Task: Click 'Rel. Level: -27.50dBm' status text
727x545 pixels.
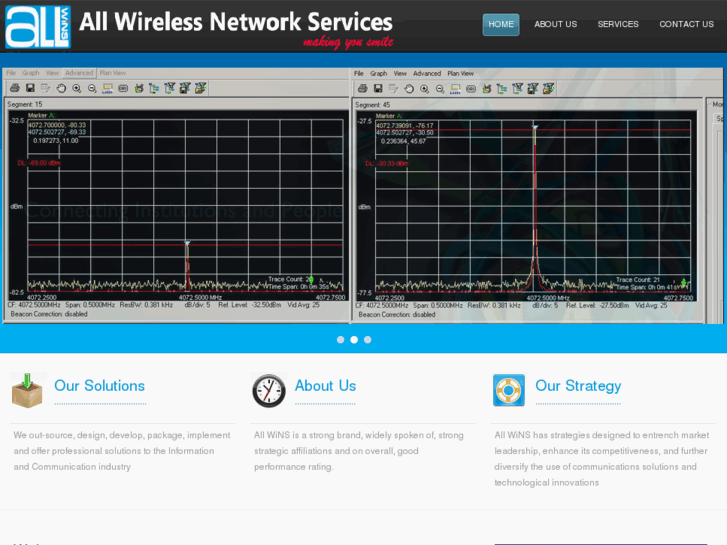Action: click(597, 306)
